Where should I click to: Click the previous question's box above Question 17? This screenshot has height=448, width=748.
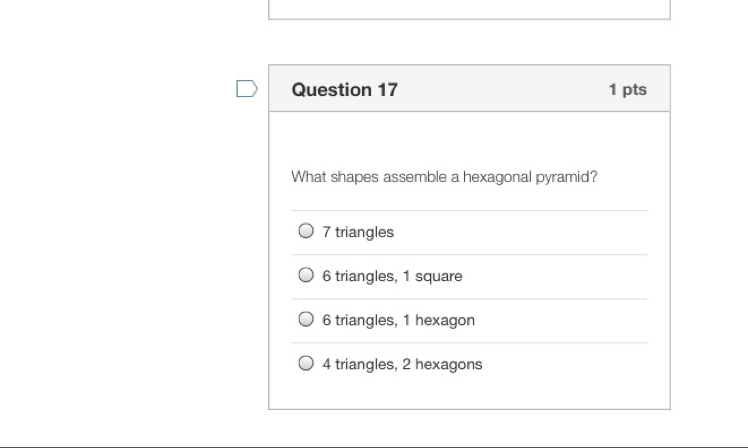point(469,9)
